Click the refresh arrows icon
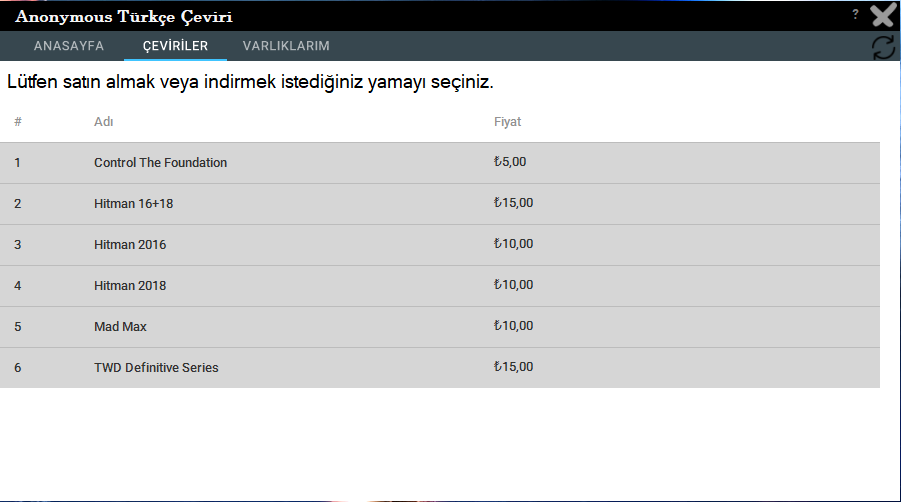Image resolution: width=901 pixels, height=502 pixels. (x=883, y=47)
